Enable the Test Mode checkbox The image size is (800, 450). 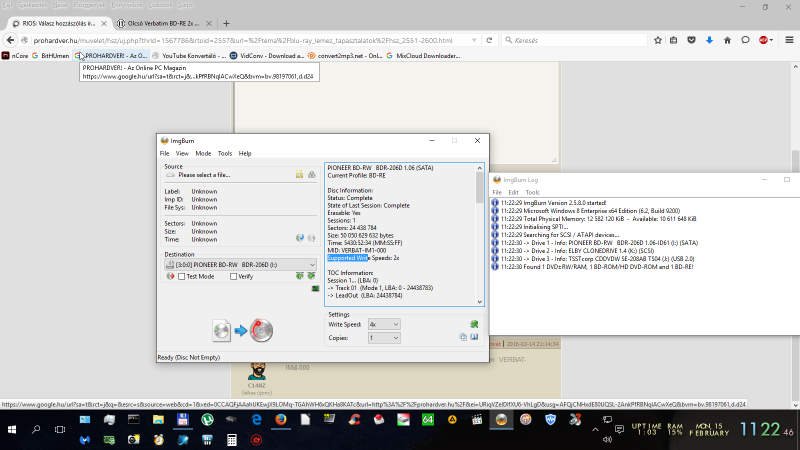click(182, 277)
